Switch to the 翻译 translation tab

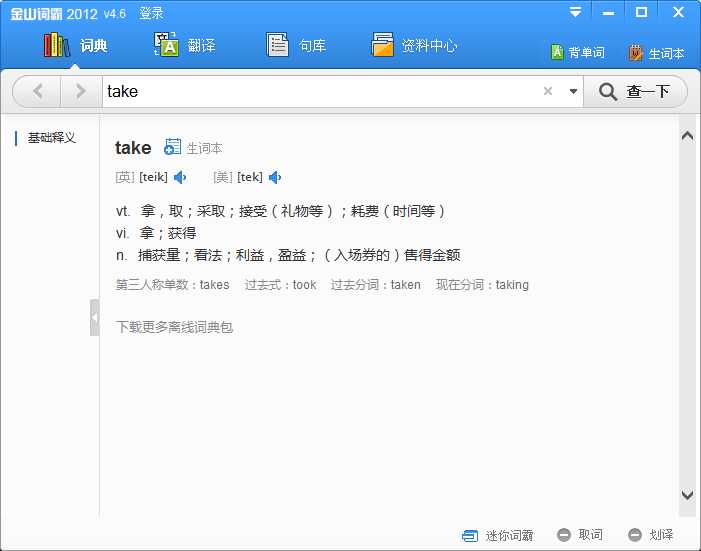click(185, 45)
